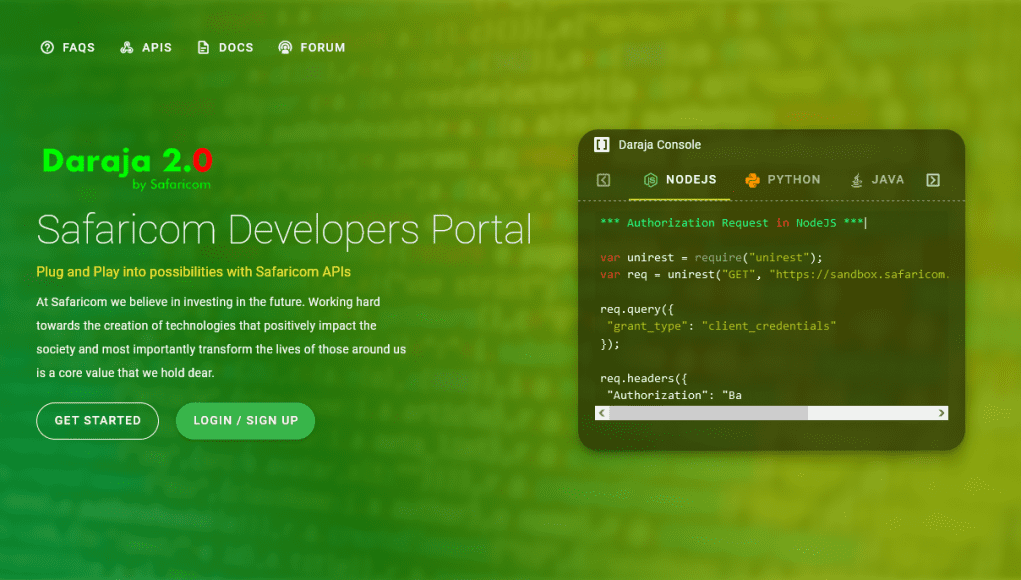1021x580 pixels.
Task: Click the Python logo icon
Action: (752, 180)
